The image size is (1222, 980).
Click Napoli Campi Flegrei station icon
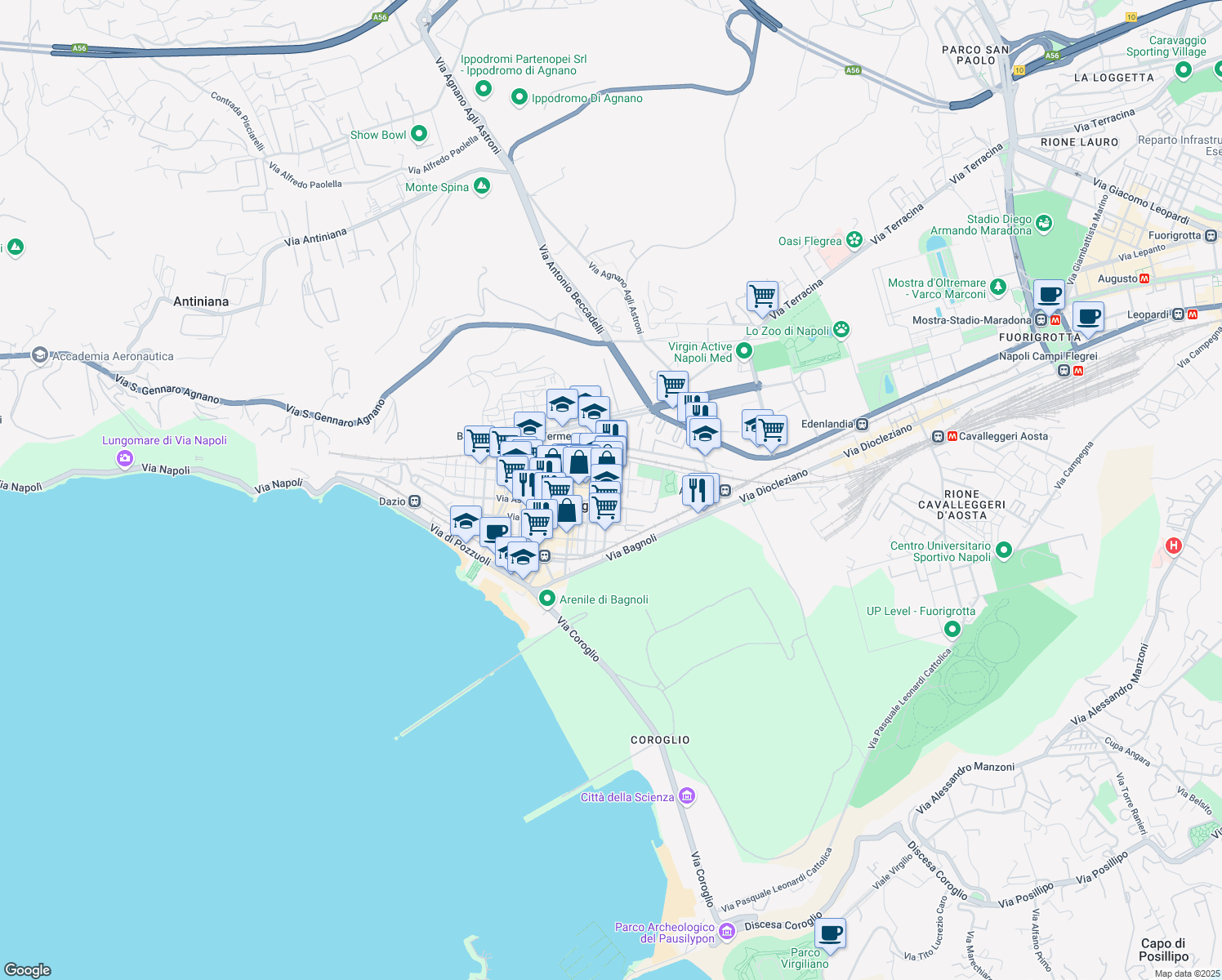point(1064,371)
